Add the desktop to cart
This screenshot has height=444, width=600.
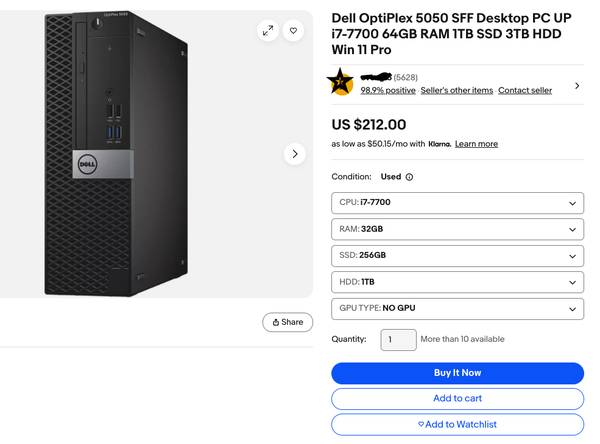point(457,398)
